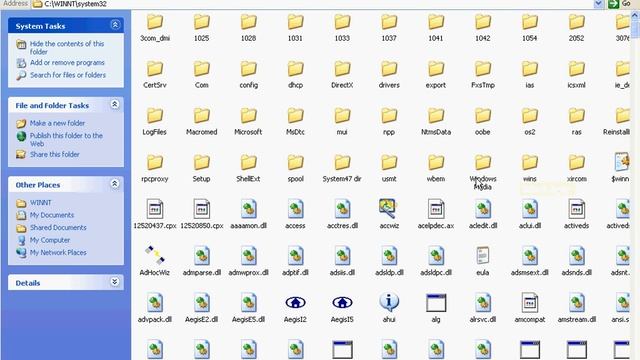Viewport: 640px width, 360px height.
Task: Click Hide the contents of this folder
Action: [67, 47]
